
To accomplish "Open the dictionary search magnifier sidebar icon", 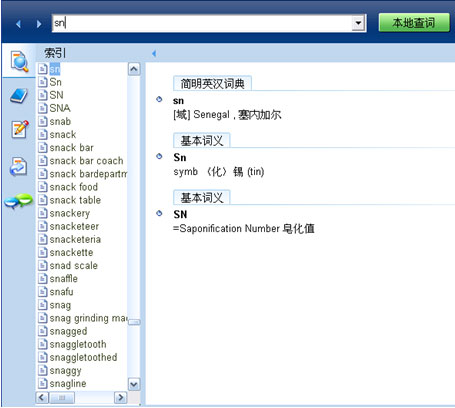I will 19,61.
